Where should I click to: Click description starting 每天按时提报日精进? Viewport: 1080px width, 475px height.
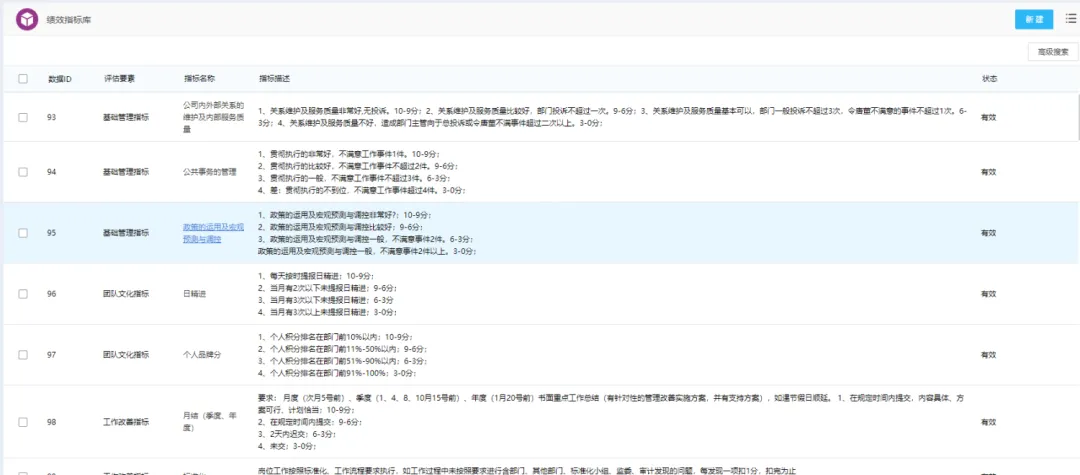click(328, 294)
